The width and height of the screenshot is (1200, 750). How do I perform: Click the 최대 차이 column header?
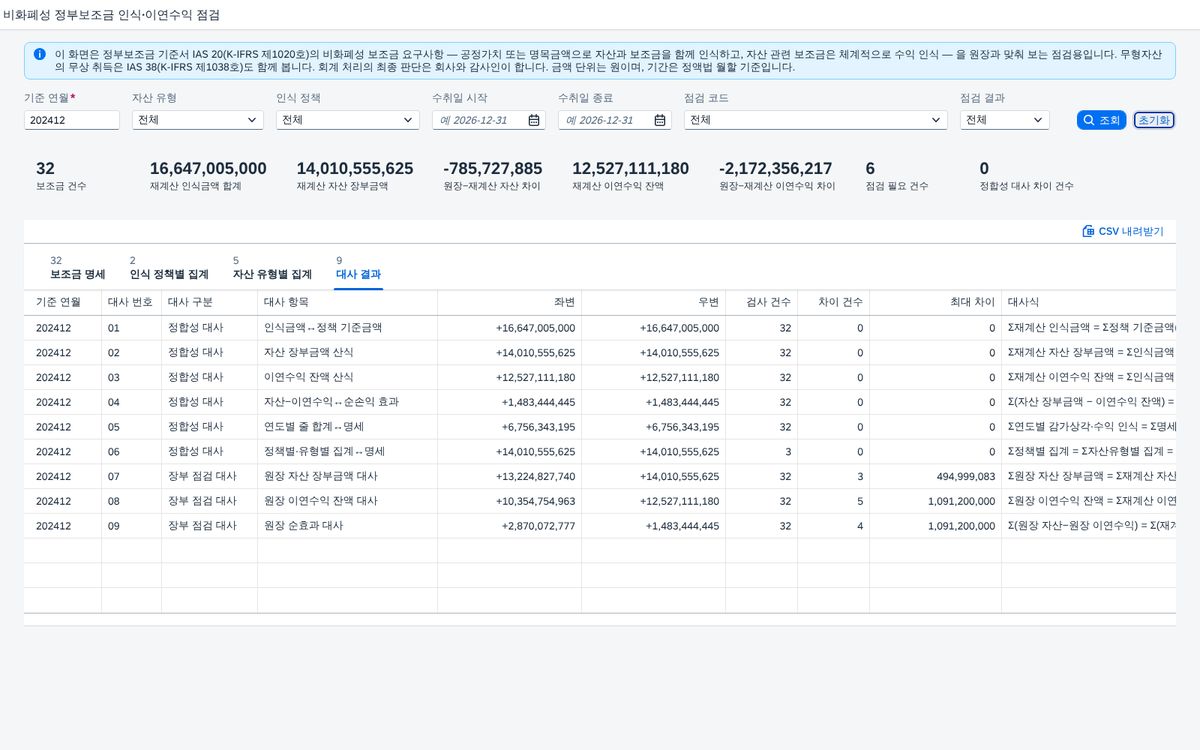pos(936,302)
